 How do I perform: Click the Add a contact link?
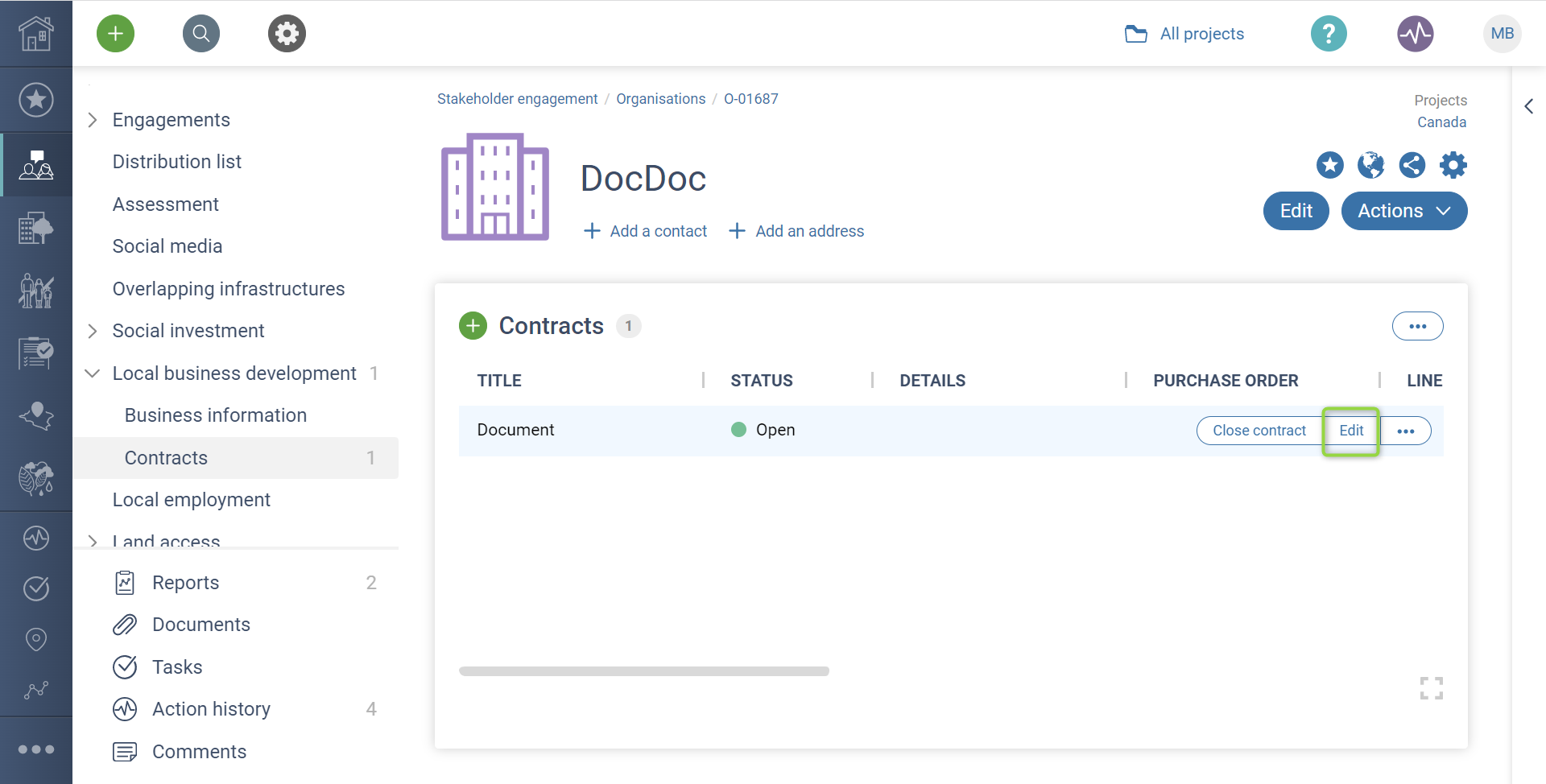click(x=646, y=231)
